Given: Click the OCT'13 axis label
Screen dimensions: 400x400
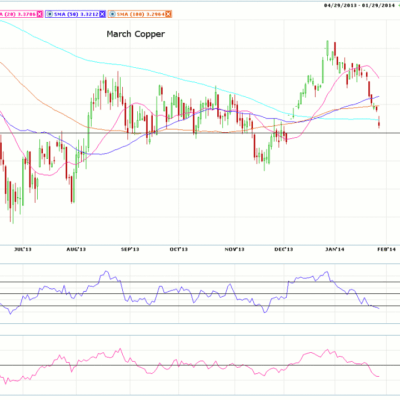Looking at the screenshot, I should coord(179,249).
